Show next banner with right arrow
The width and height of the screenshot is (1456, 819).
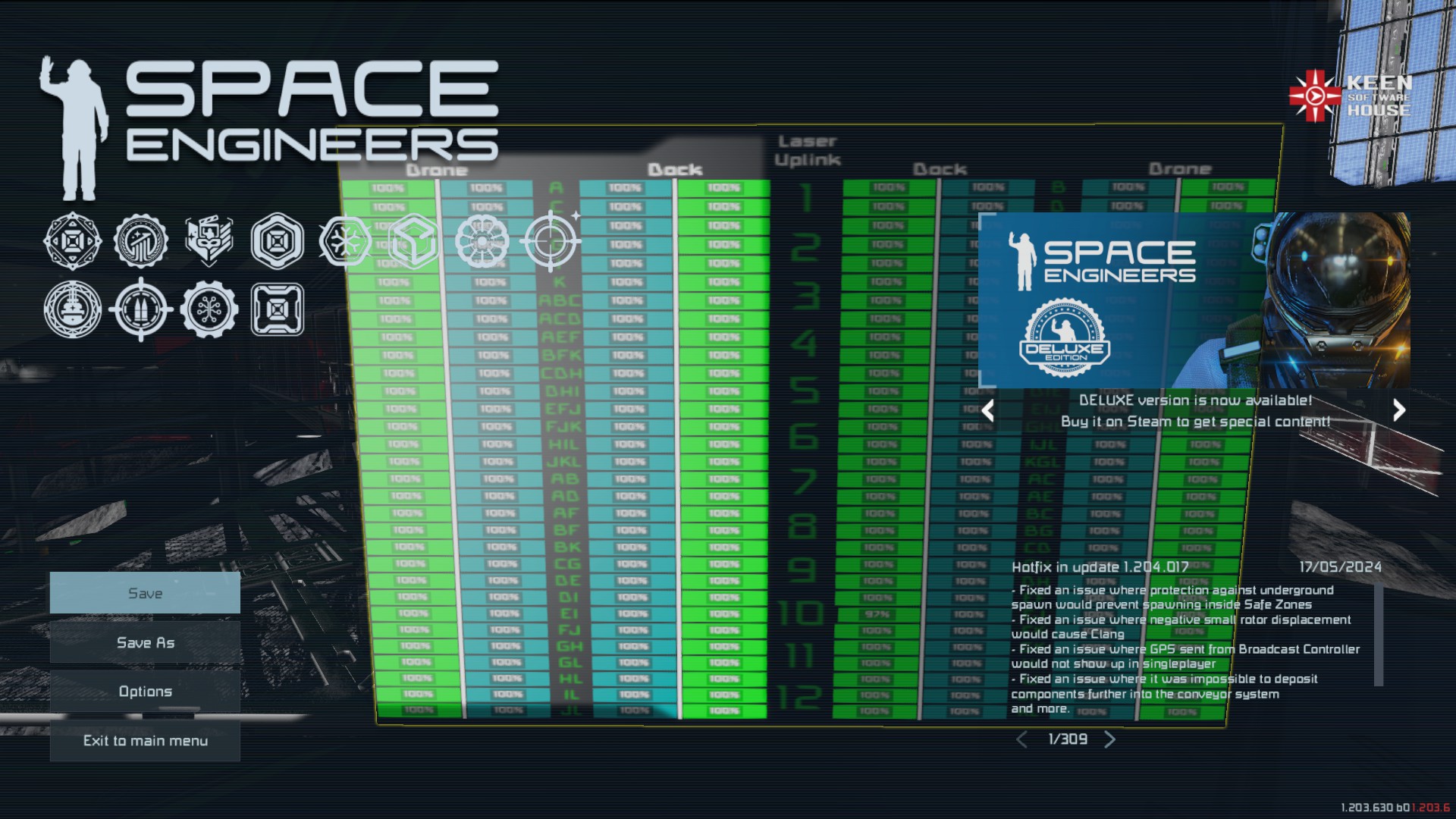pos(1399,410)
